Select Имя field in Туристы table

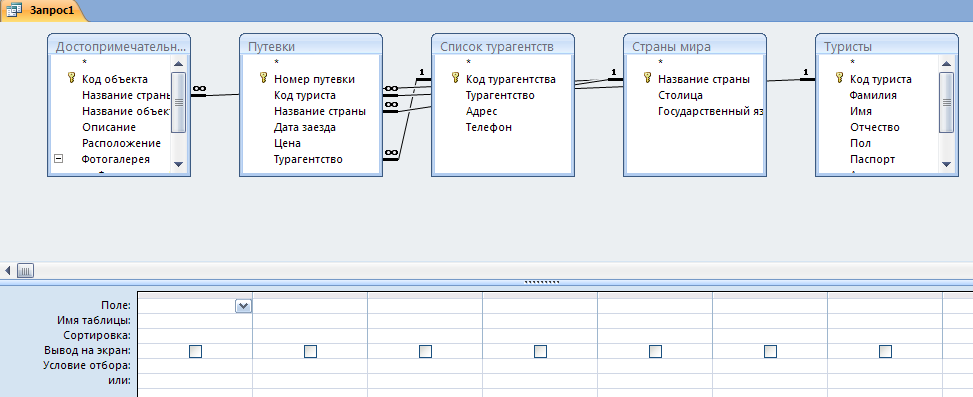tap(861, 112)
